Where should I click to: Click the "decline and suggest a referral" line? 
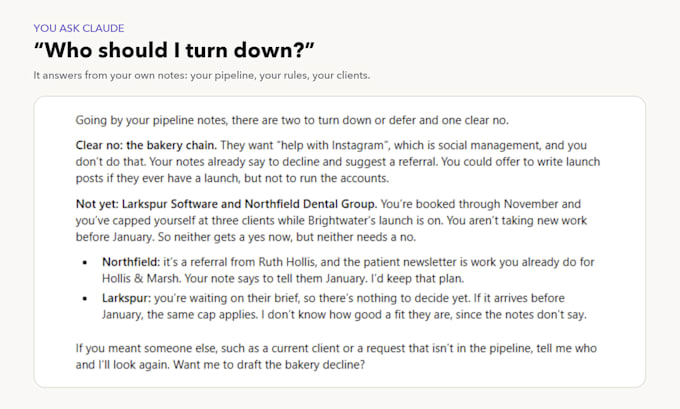coord(338,162)
